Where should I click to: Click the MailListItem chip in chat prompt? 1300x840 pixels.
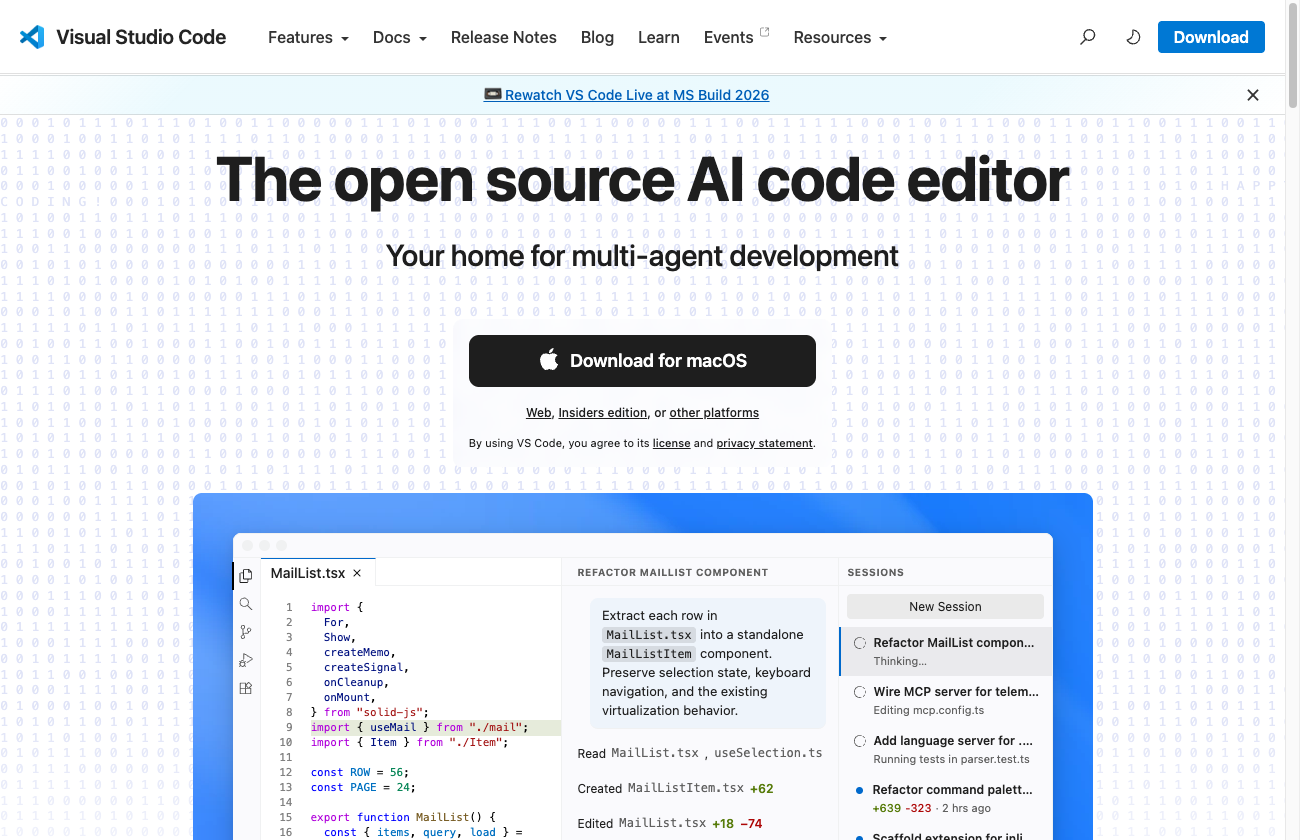tap(649, 654)
